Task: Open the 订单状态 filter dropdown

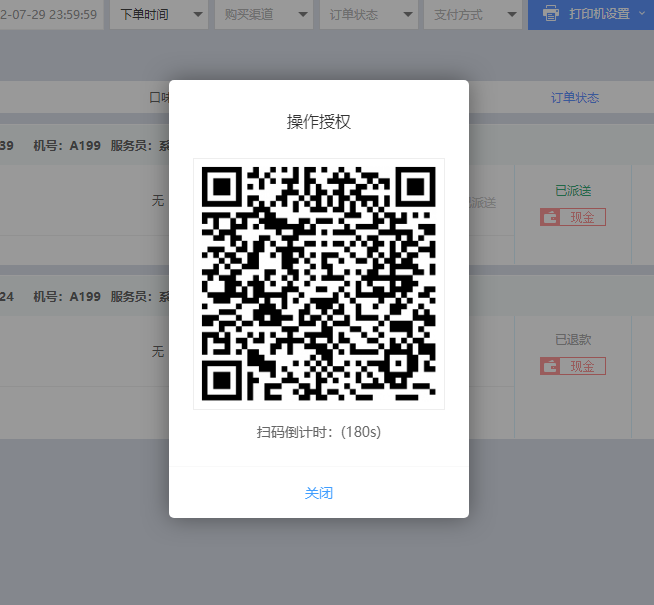Action: [368, 14]
